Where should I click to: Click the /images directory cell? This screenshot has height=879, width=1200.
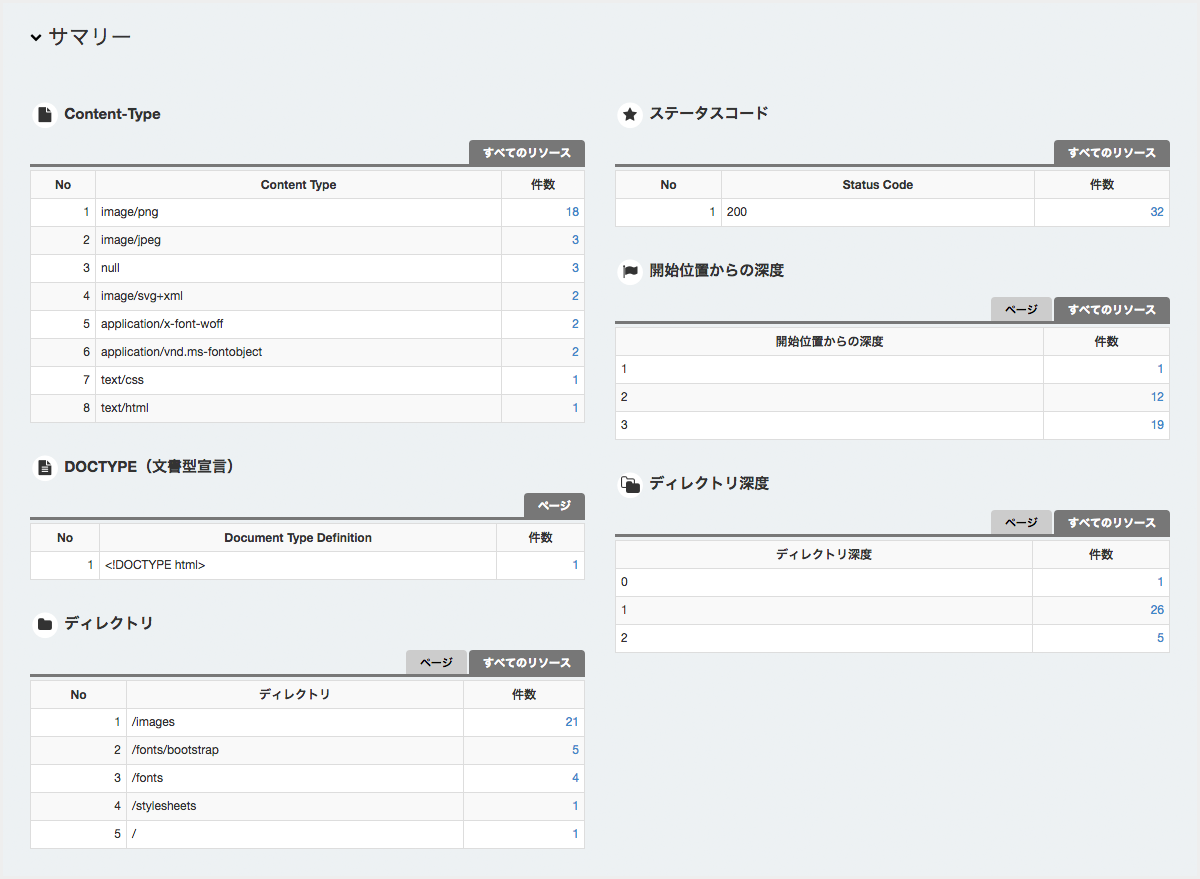295,722
